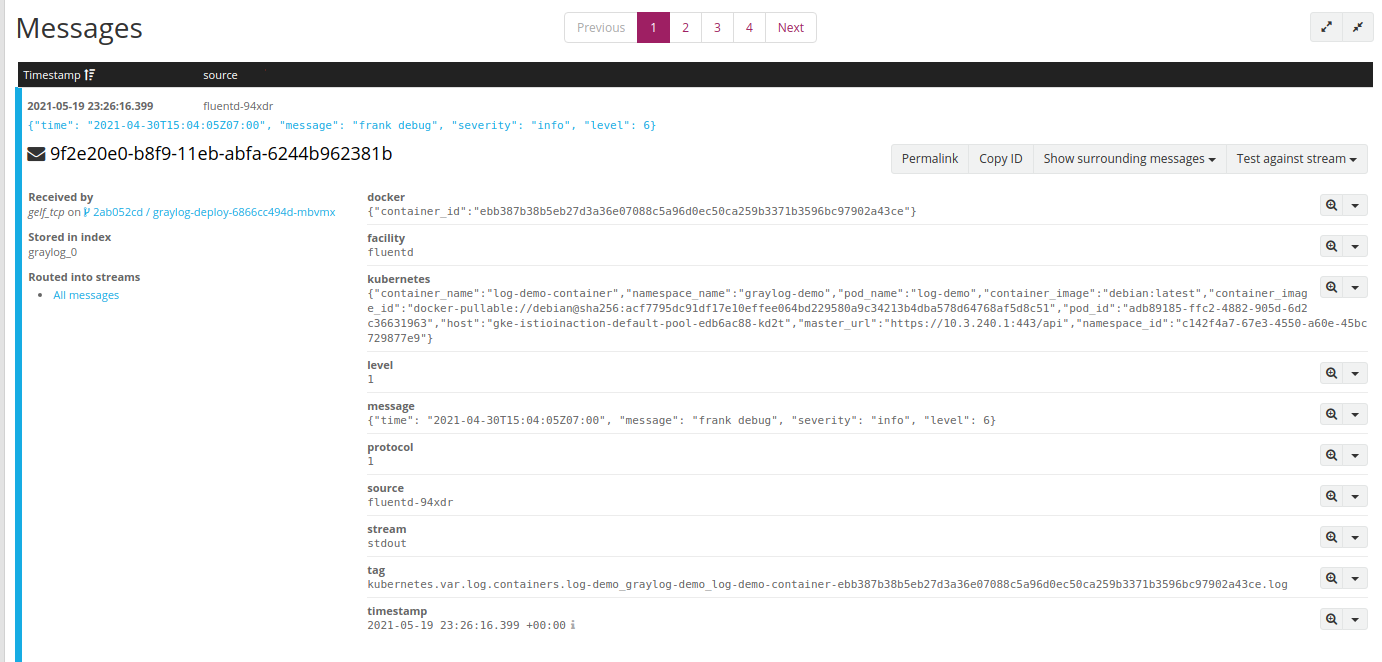Open dropdown caret for protocol field

point(1355,455)
